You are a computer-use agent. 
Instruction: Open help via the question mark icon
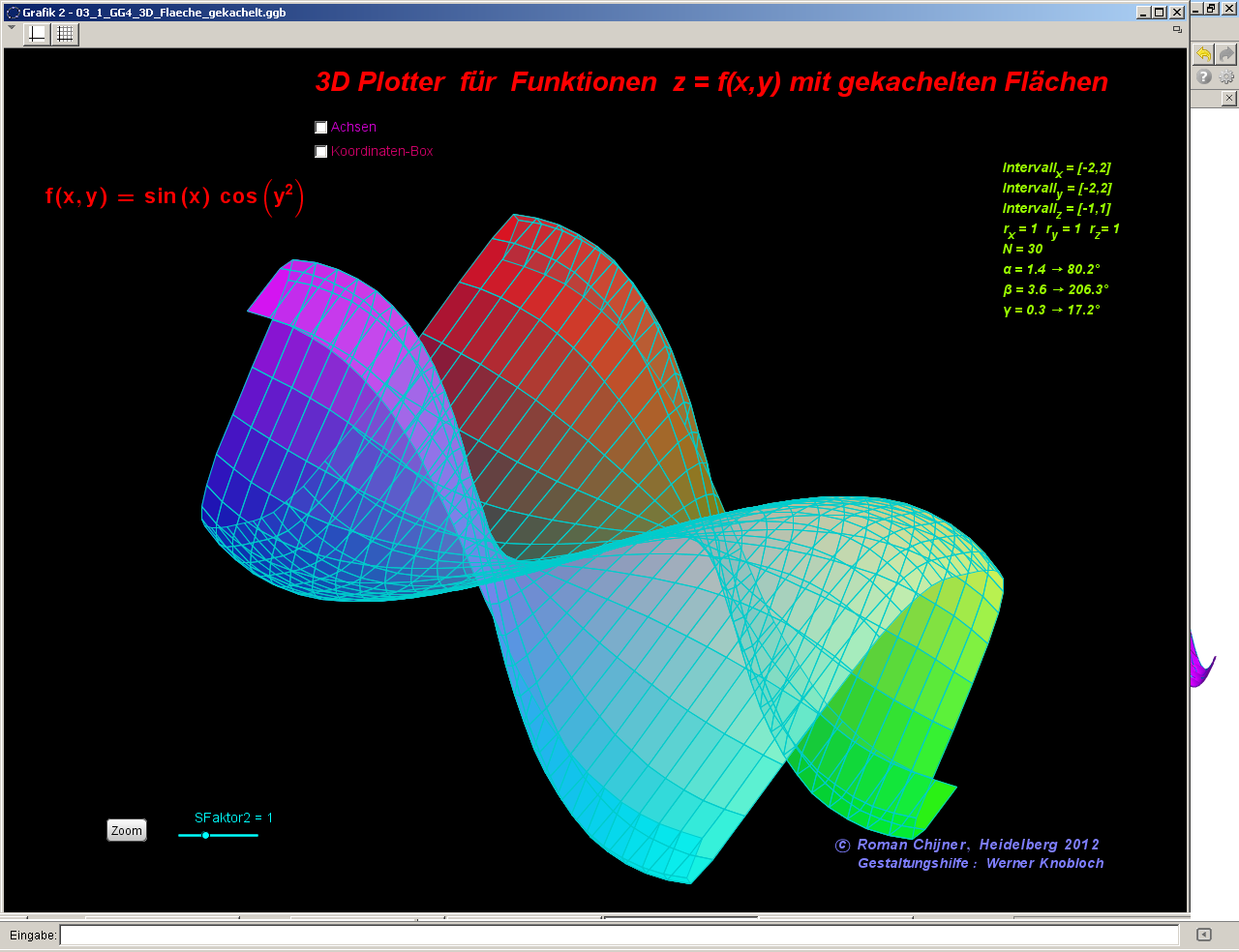(1204, 77)
